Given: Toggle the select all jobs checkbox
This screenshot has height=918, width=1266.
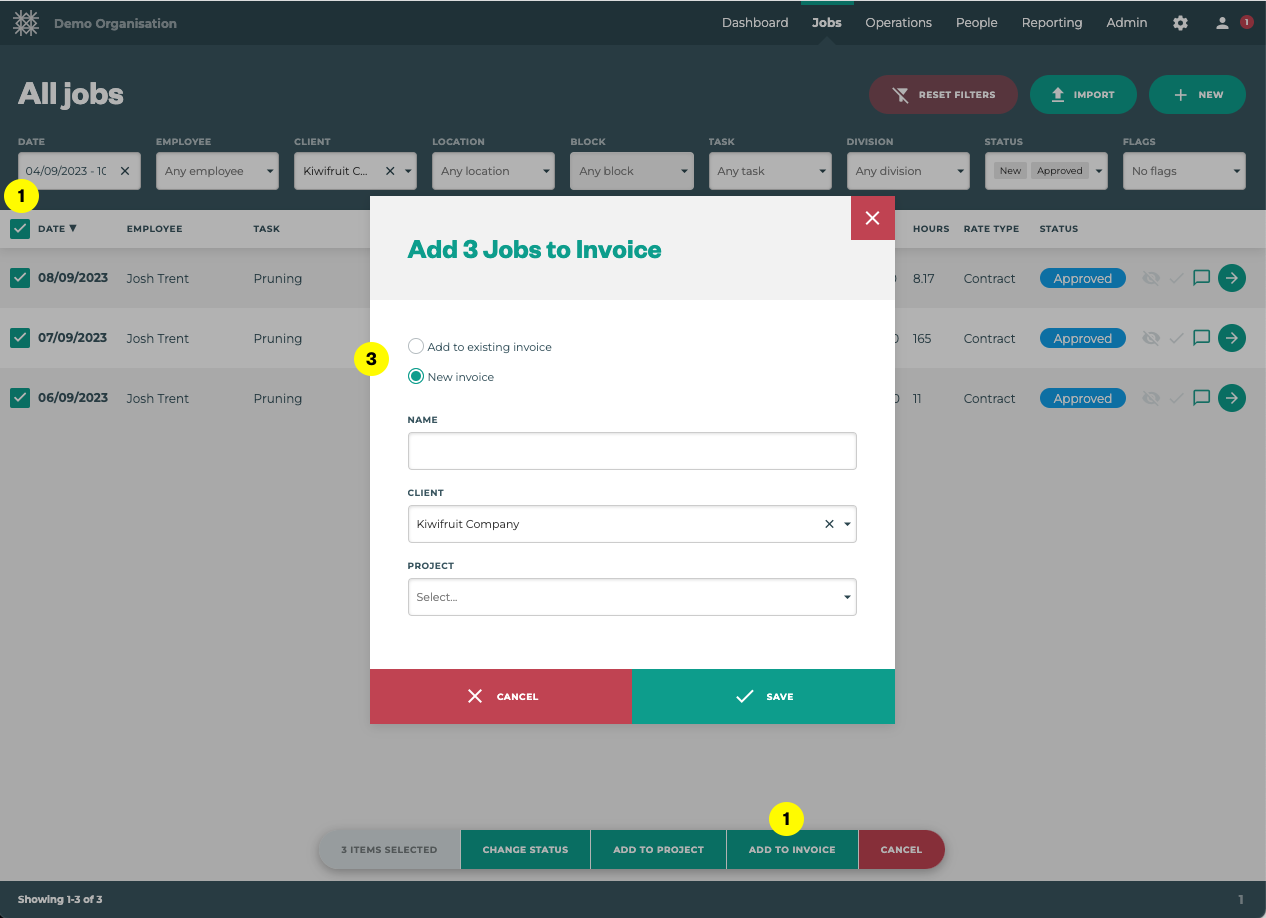Looking at the screenshot, I should pyautogui.click(x=20, y=229).
